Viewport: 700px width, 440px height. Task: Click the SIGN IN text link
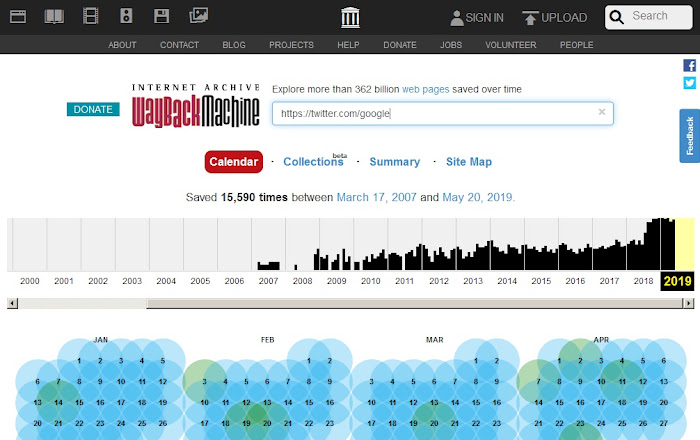[484, 18]
